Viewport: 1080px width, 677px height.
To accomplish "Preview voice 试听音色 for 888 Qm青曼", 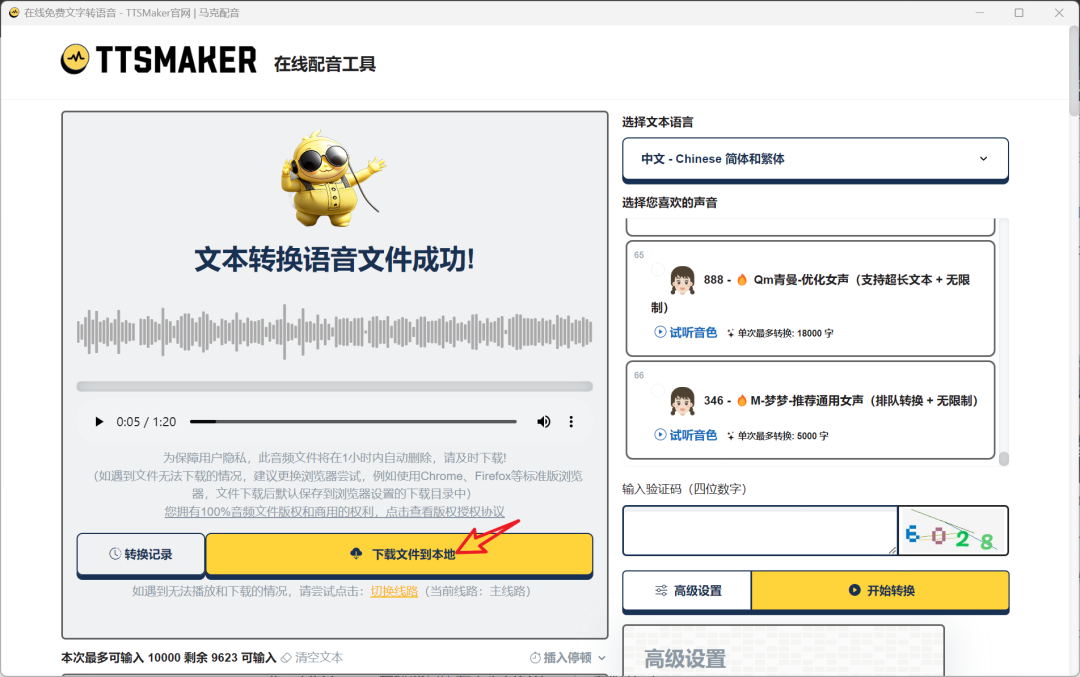I will pos(685,333).
